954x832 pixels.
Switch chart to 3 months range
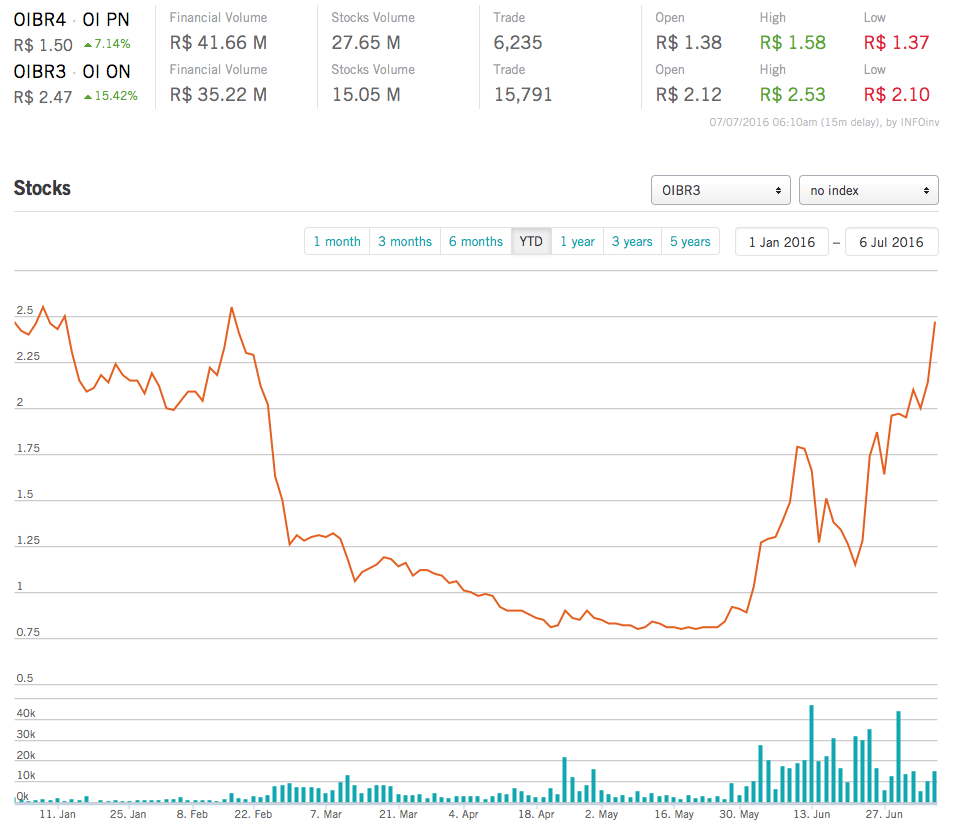tap(405, 242)
